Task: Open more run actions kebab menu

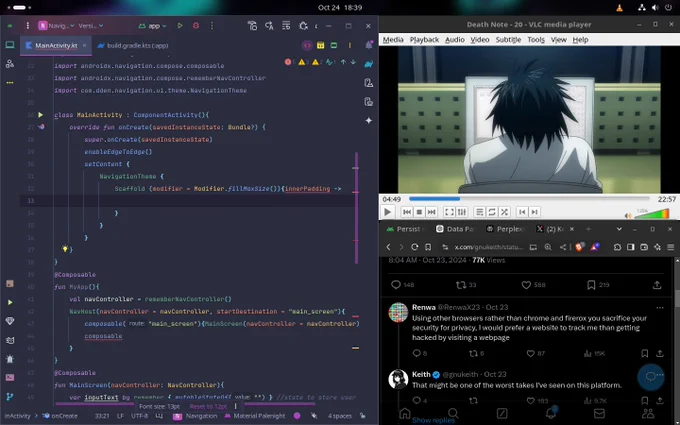Action: [x=212, y=26]
